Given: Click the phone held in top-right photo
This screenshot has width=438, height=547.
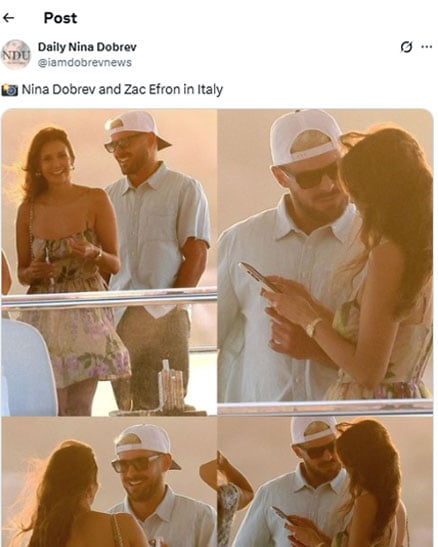Looking at the screenshot, I should 258,278.
